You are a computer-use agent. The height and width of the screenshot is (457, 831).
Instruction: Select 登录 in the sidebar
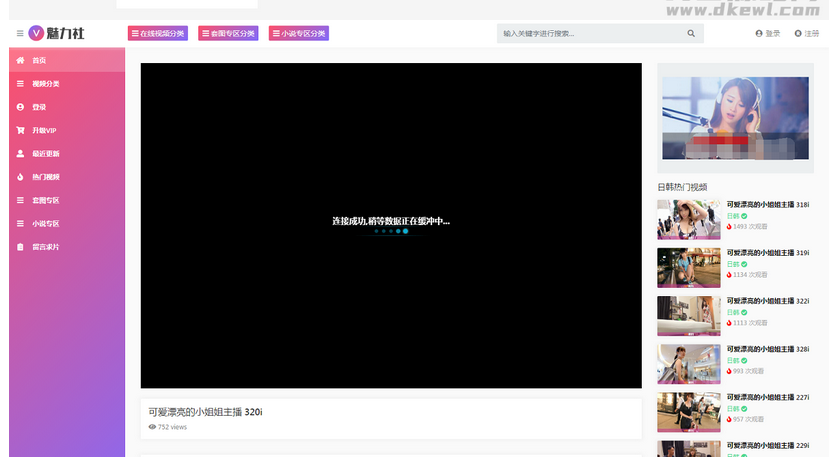click(67, 107)
